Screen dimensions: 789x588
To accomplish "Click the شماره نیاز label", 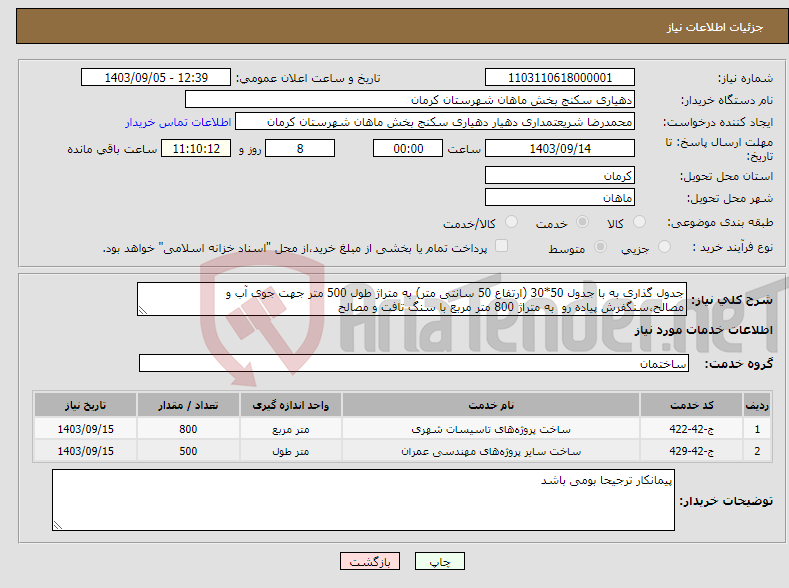I will 745,78.
